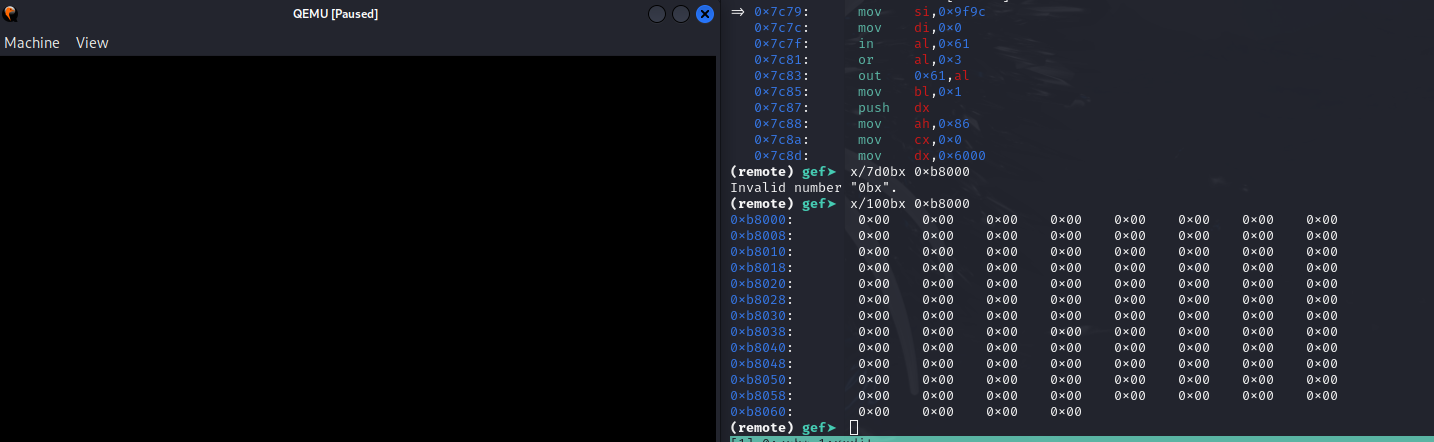Click the current instruction arrow at 0x7c79
Viewport: 1434px width, 442px height.
(738, 12)
